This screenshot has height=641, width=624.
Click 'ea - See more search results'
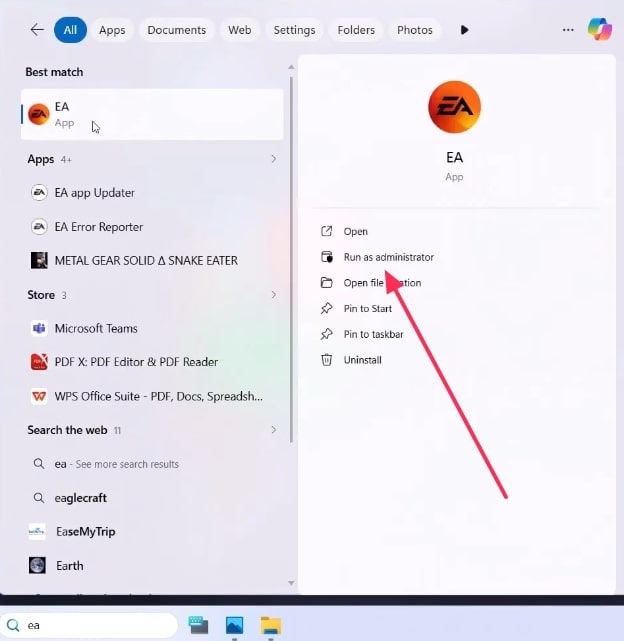[152, 464]
